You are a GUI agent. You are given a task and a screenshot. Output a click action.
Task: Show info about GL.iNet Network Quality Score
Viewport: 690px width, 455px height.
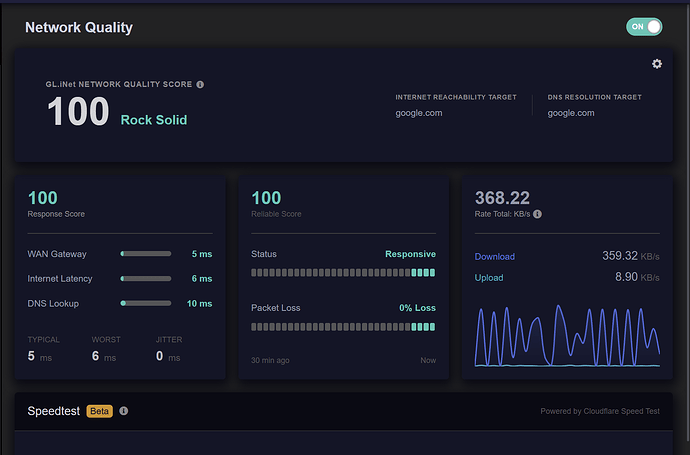point(200,84)
